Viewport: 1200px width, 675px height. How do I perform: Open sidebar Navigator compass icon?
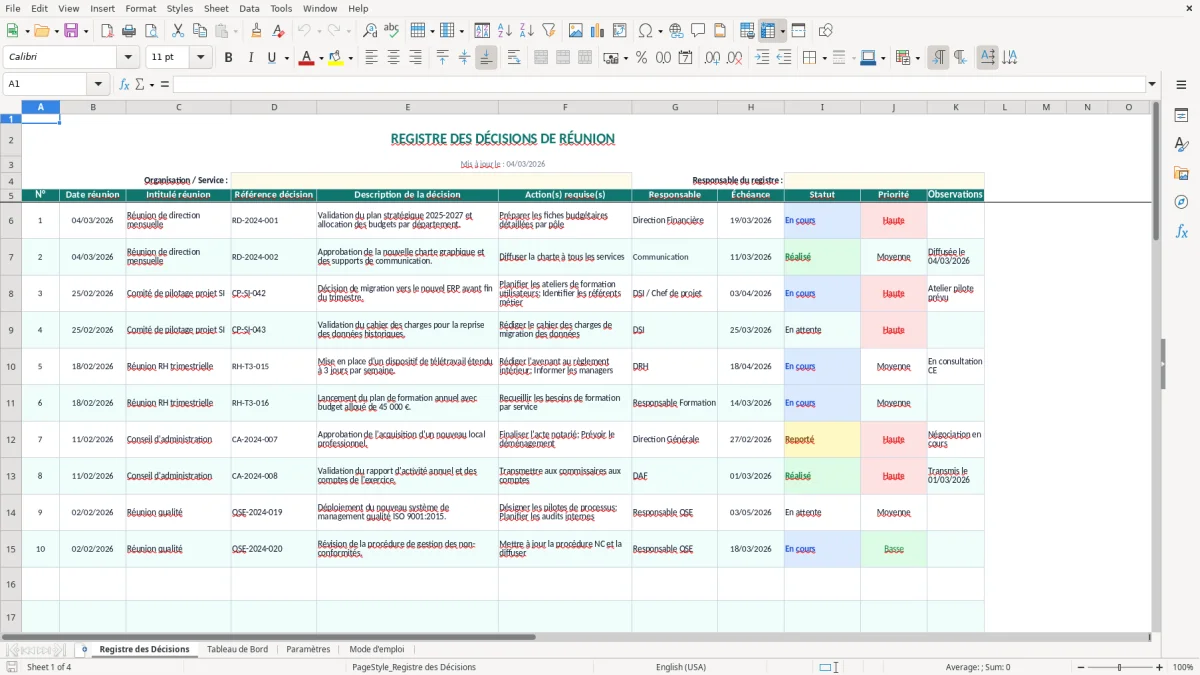click(1181, 202)
